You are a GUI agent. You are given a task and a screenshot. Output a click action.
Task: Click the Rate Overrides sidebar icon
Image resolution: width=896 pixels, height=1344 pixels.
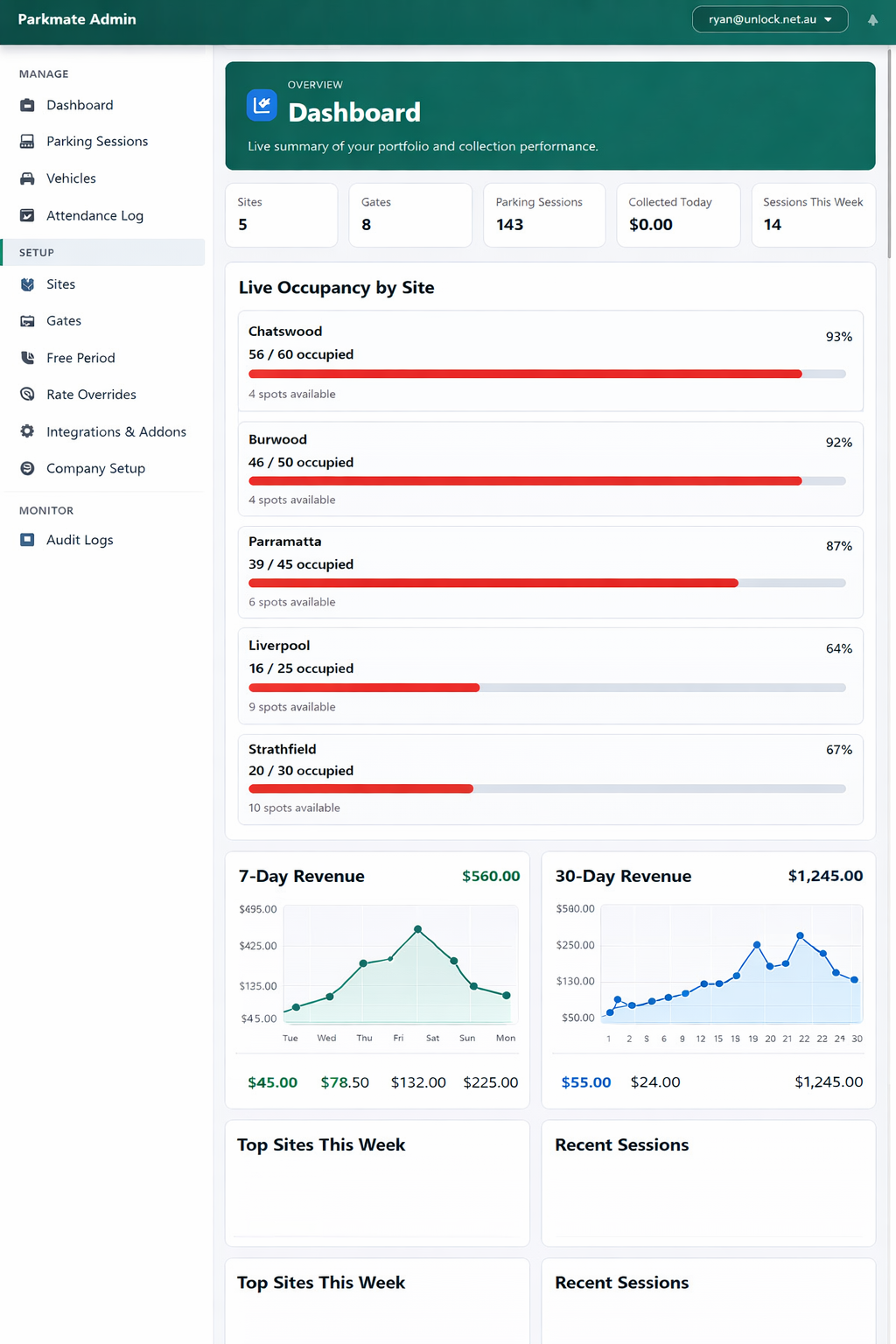[x=27, y=395]
